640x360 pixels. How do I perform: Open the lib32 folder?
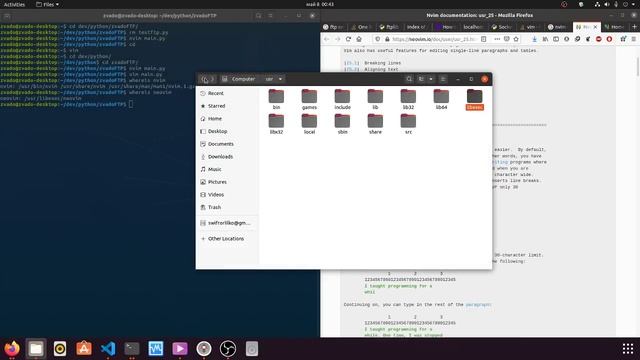pyautogui.click(x=408, y=99)
